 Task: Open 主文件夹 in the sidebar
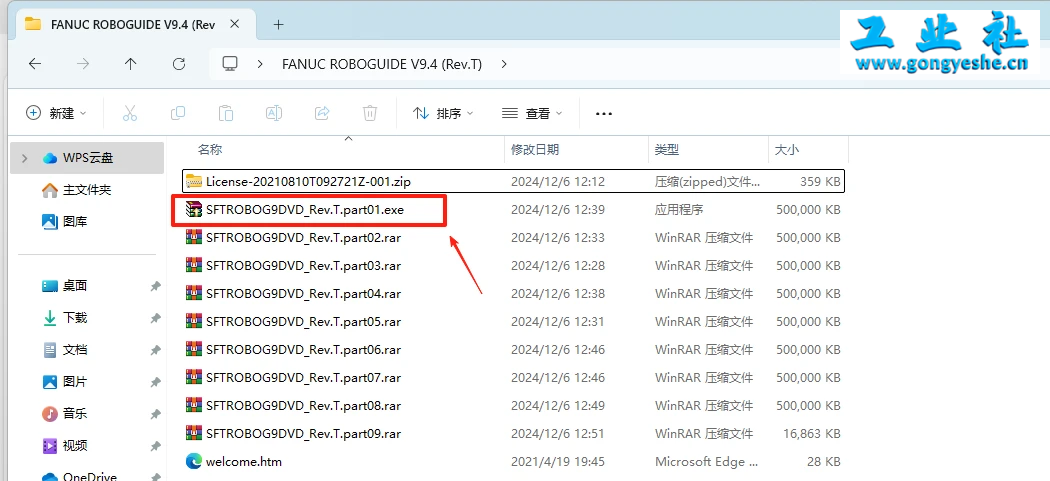tap(88, 190)
